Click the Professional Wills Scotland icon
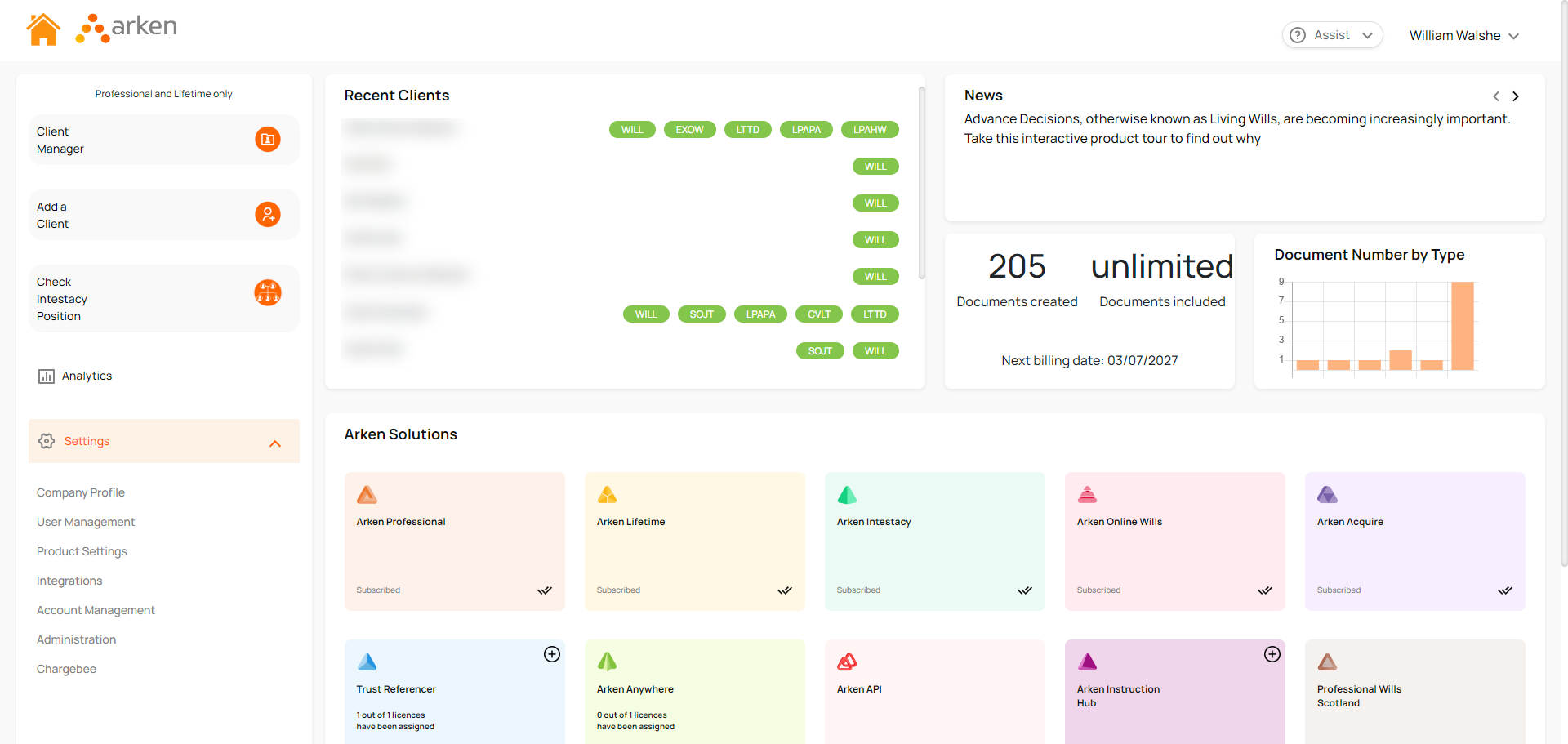Screen dimensions: 1568x744 [1328, 662]
